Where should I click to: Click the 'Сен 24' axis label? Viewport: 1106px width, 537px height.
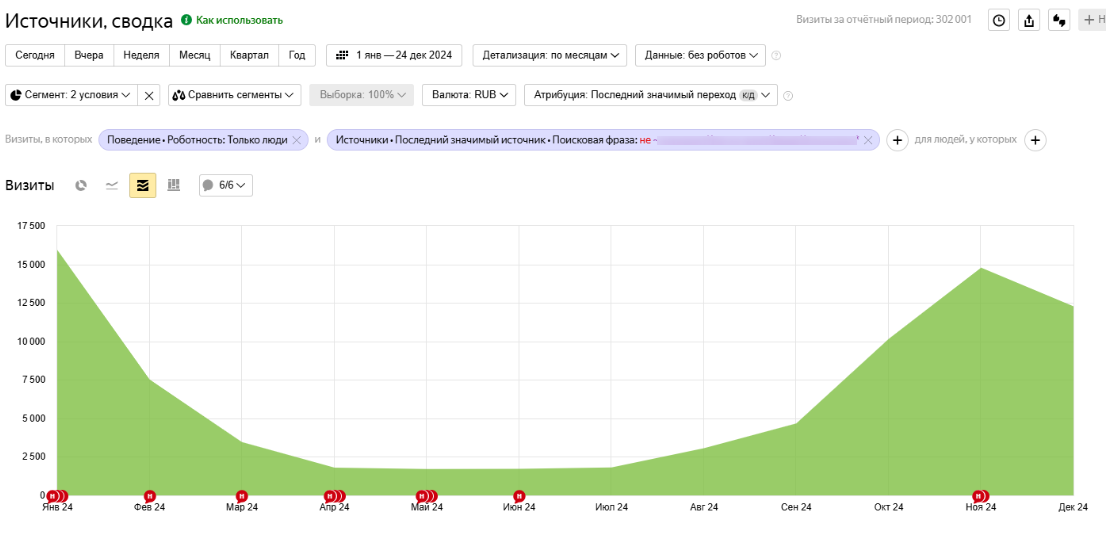coord(796,507)
